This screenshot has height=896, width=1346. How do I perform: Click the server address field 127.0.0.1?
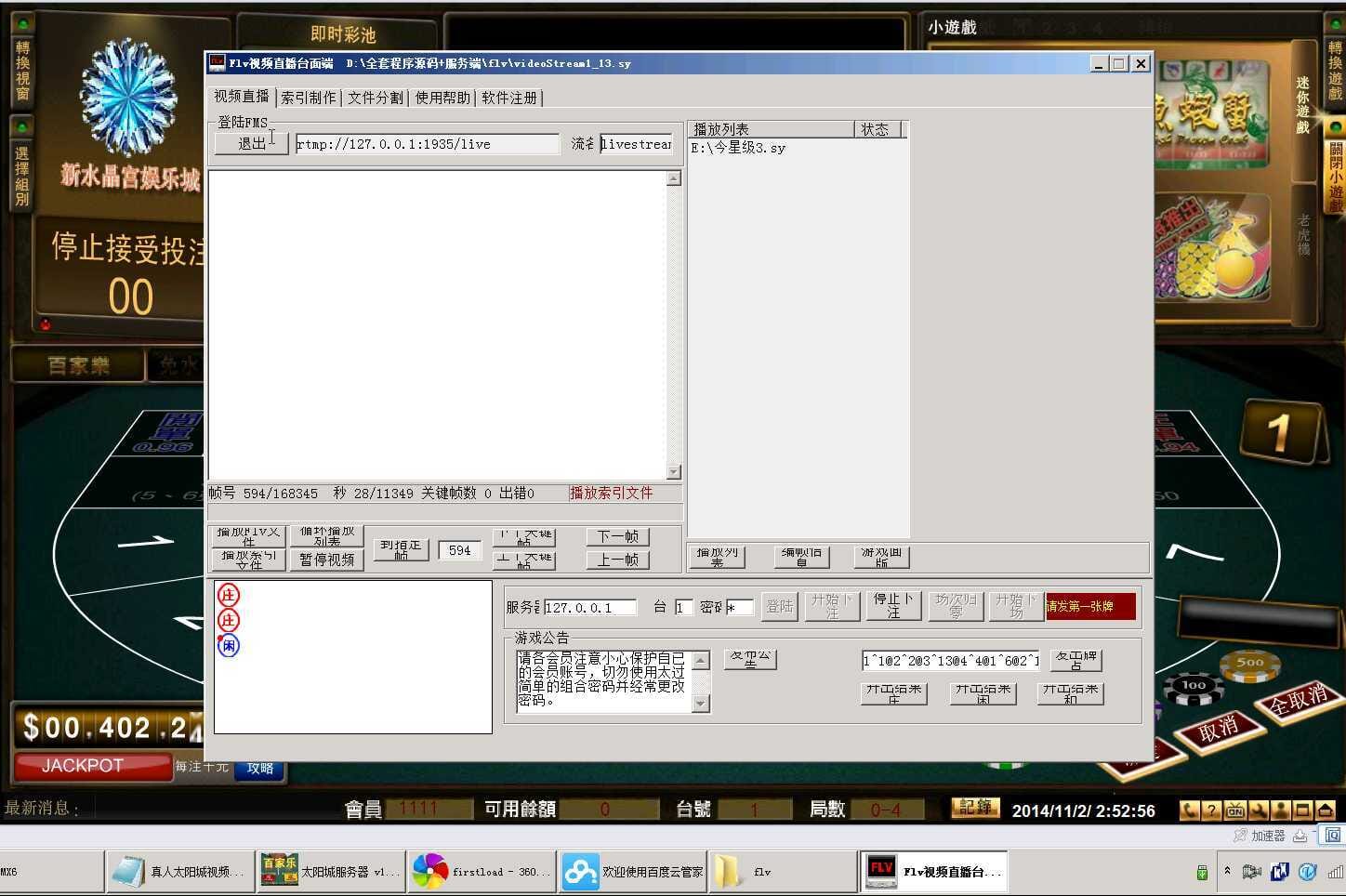pos(590,607)
